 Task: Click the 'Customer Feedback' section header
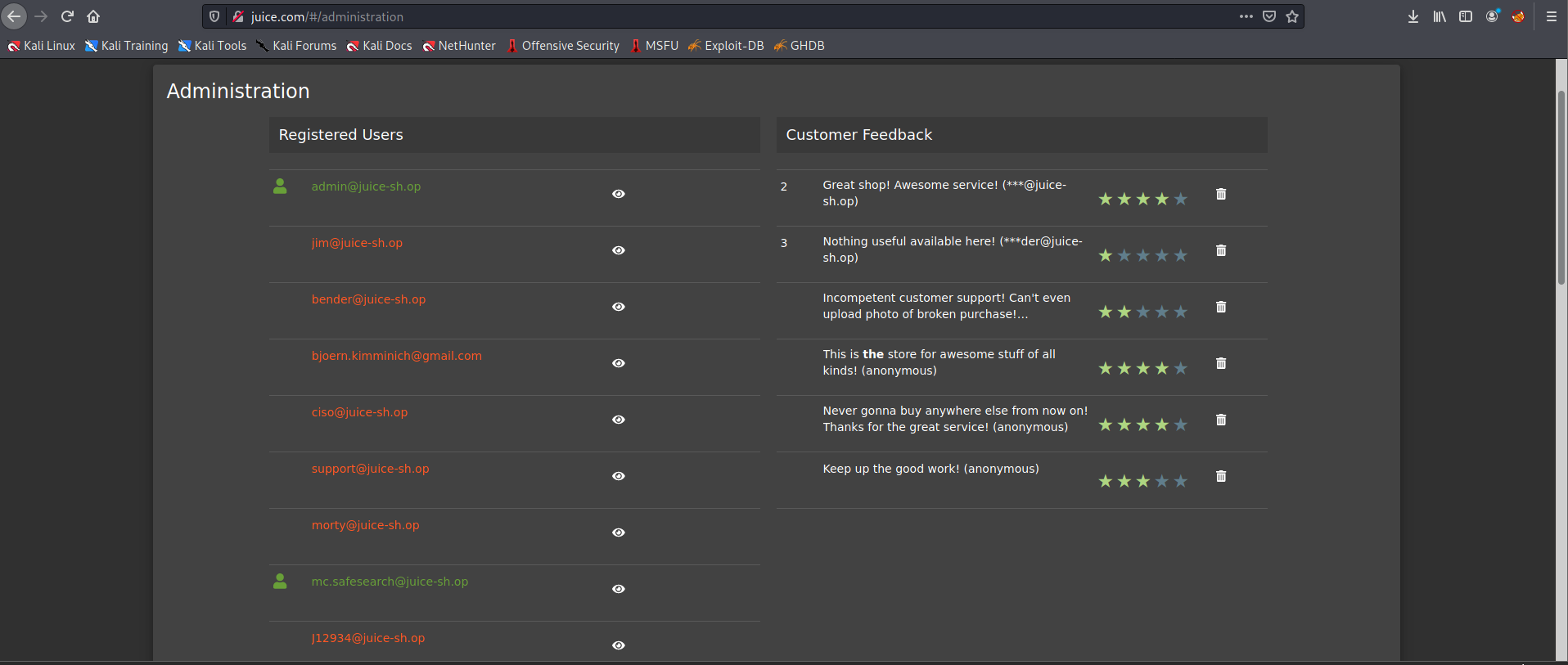point(1021,135)
